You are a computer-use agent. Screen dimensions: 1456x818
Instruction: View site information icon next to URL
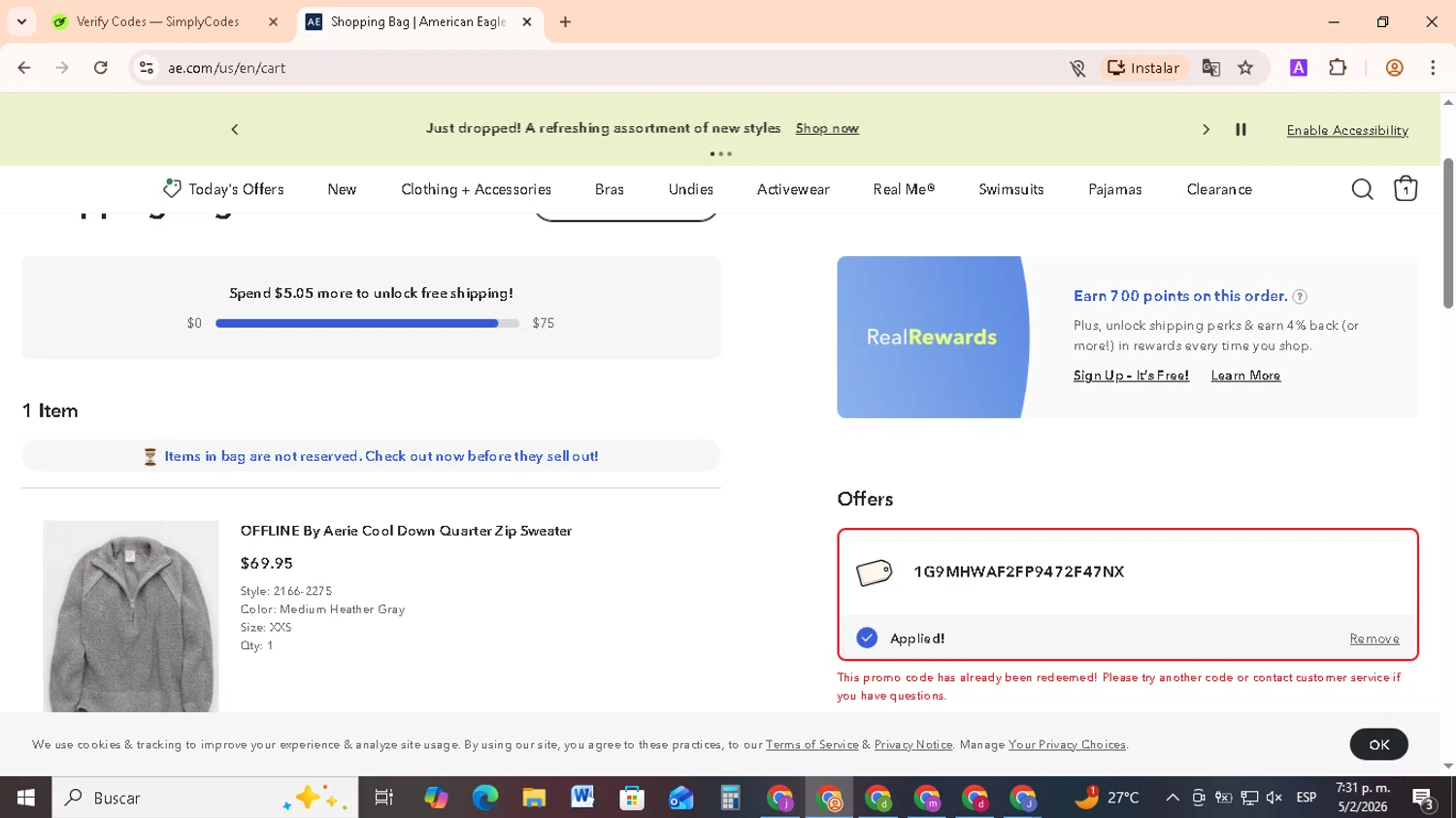pos(147,68)
